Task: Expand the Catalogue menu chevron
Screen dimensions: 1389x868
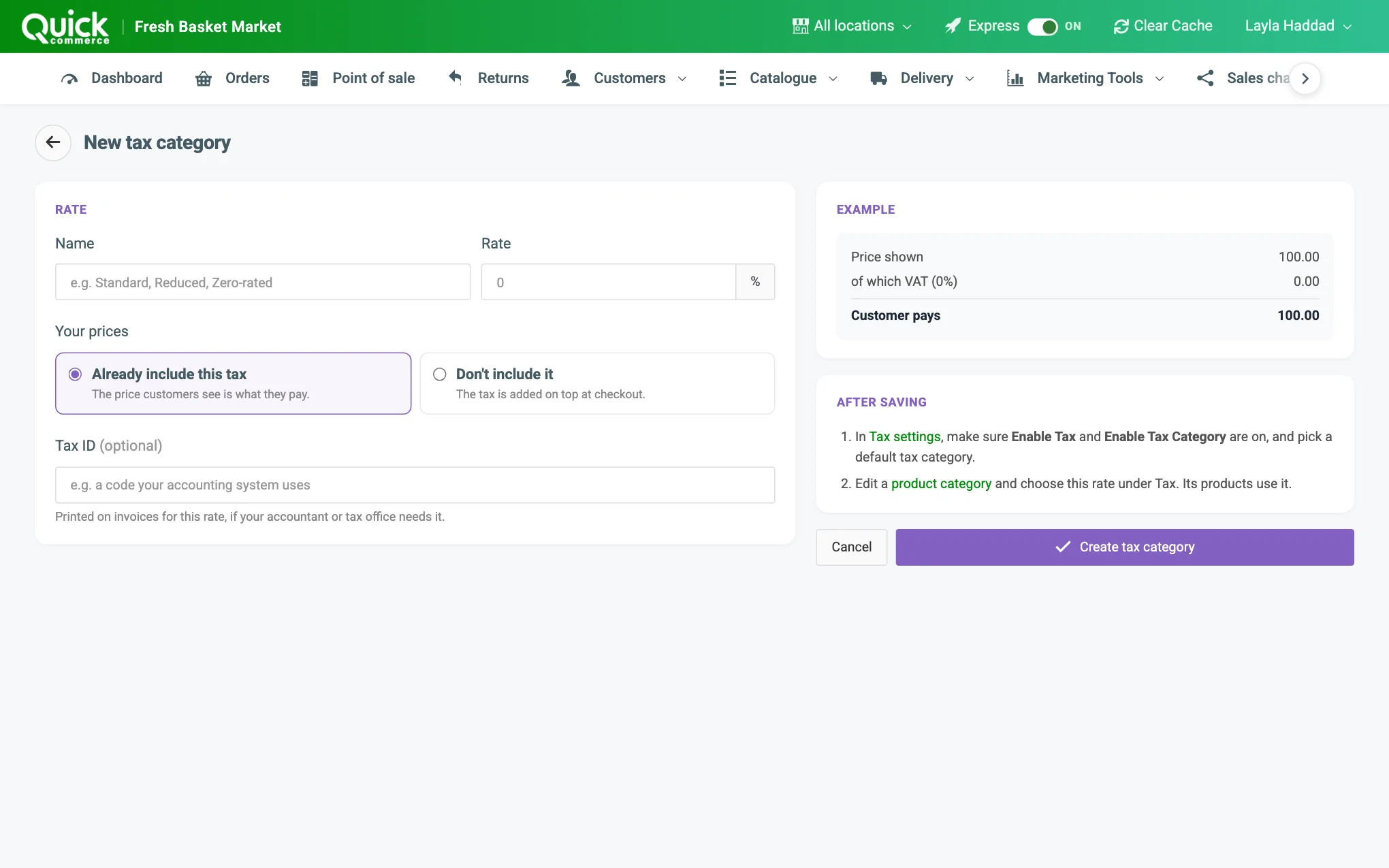Action: pyautogui.click(x=833, y=79)
